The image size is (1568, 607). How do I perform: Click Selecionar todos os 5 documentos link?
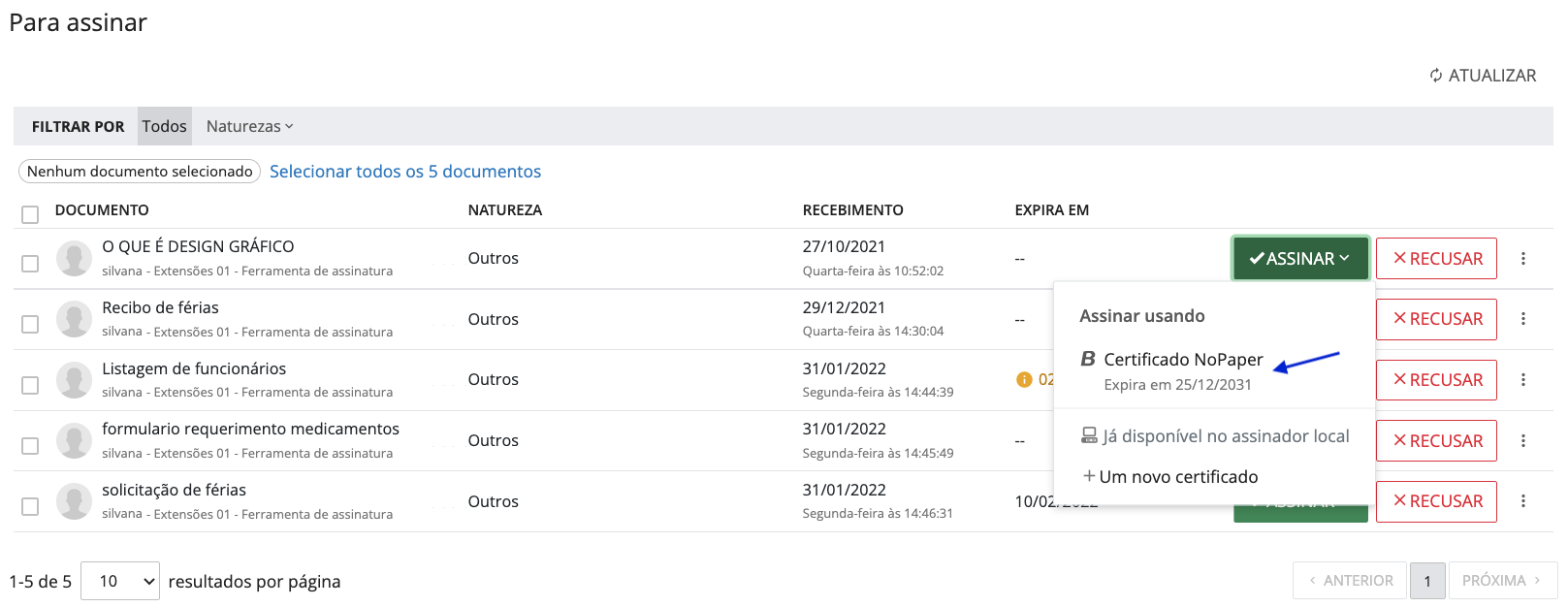coord(405,172)
